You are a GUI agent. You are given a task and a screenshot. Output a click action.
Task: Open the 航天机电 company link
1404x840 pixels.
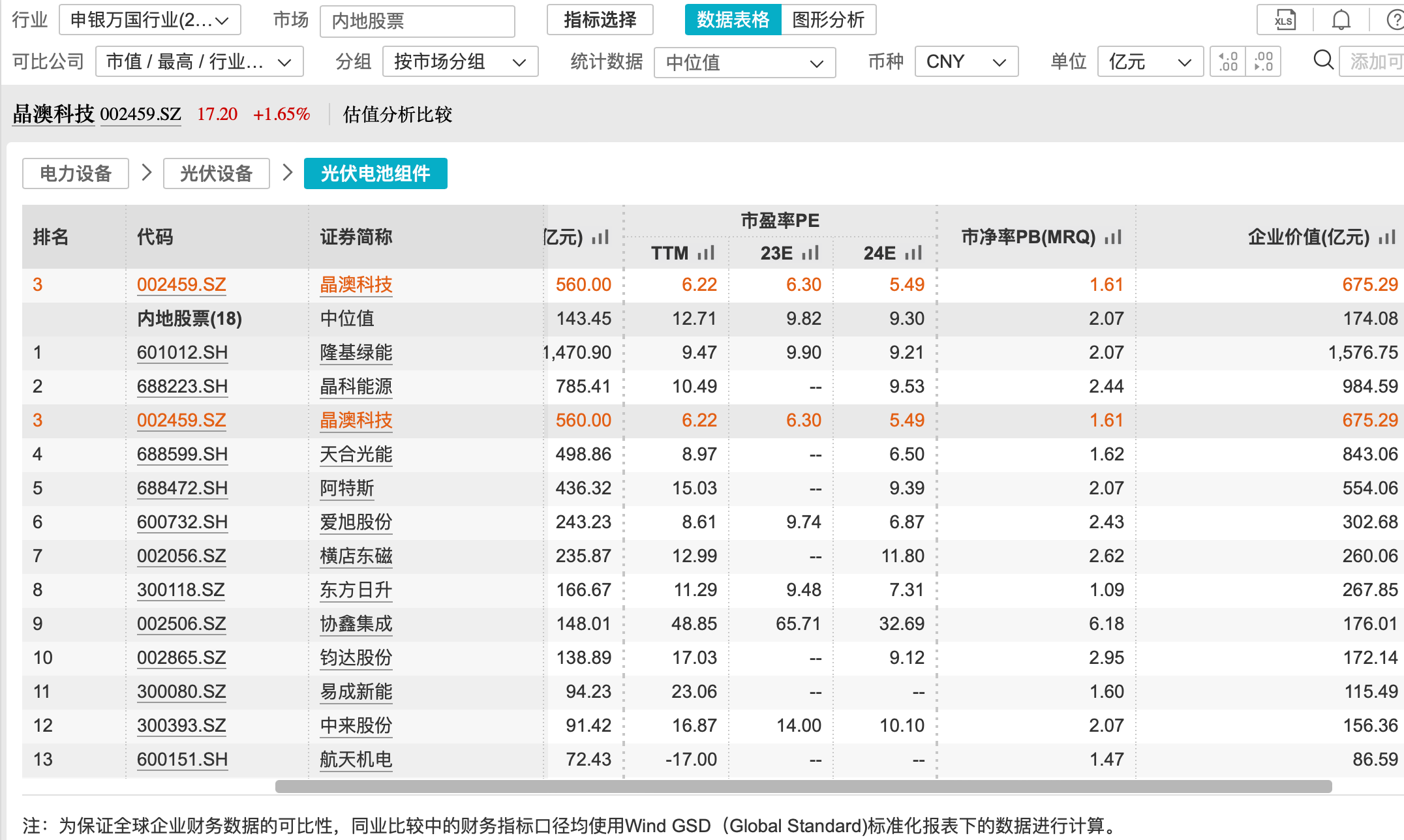pyautogui.click(x=356, y=760)
